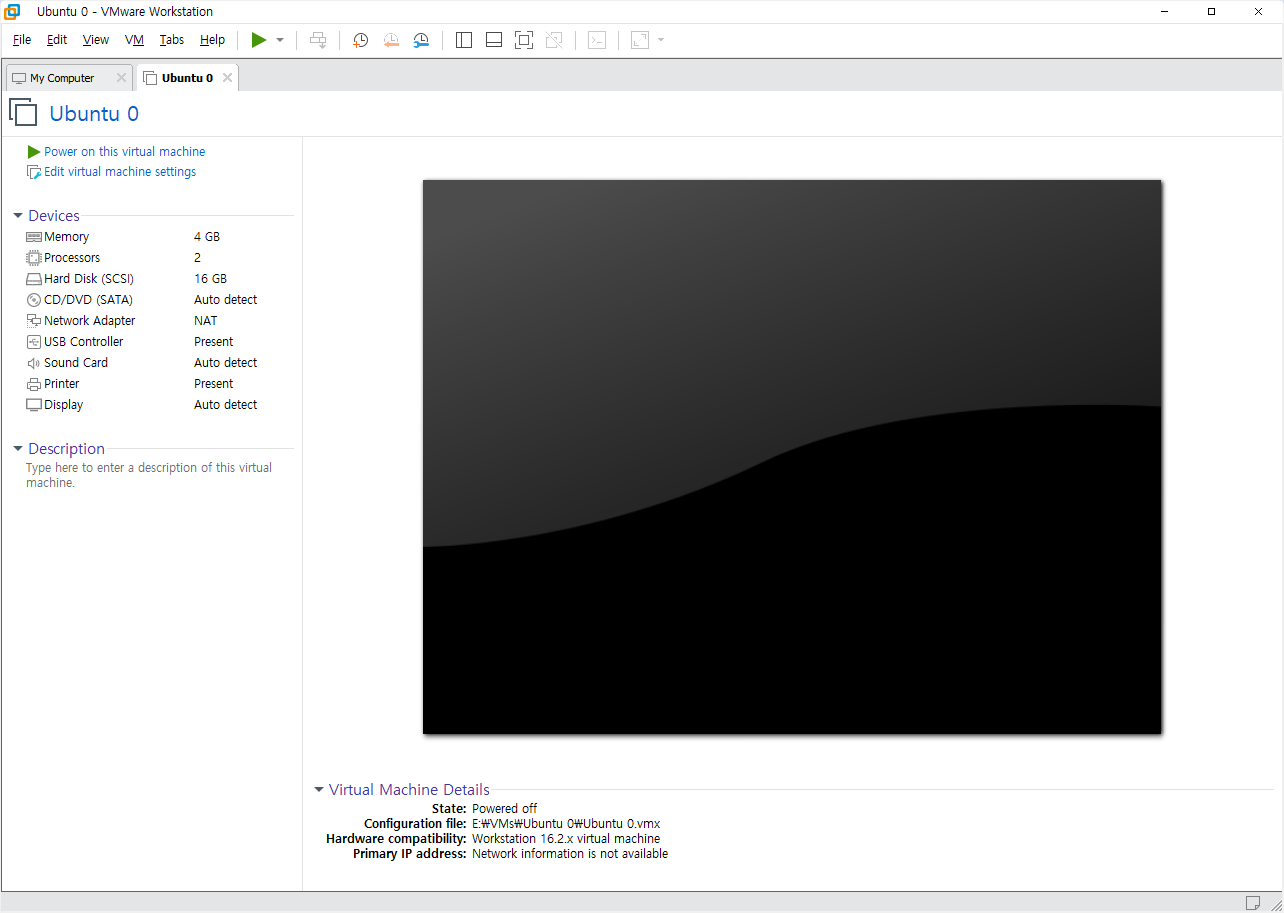The image size is (1284, 913).
Task: Click the message log status bar icon
Action: [x=1253, y=902]
